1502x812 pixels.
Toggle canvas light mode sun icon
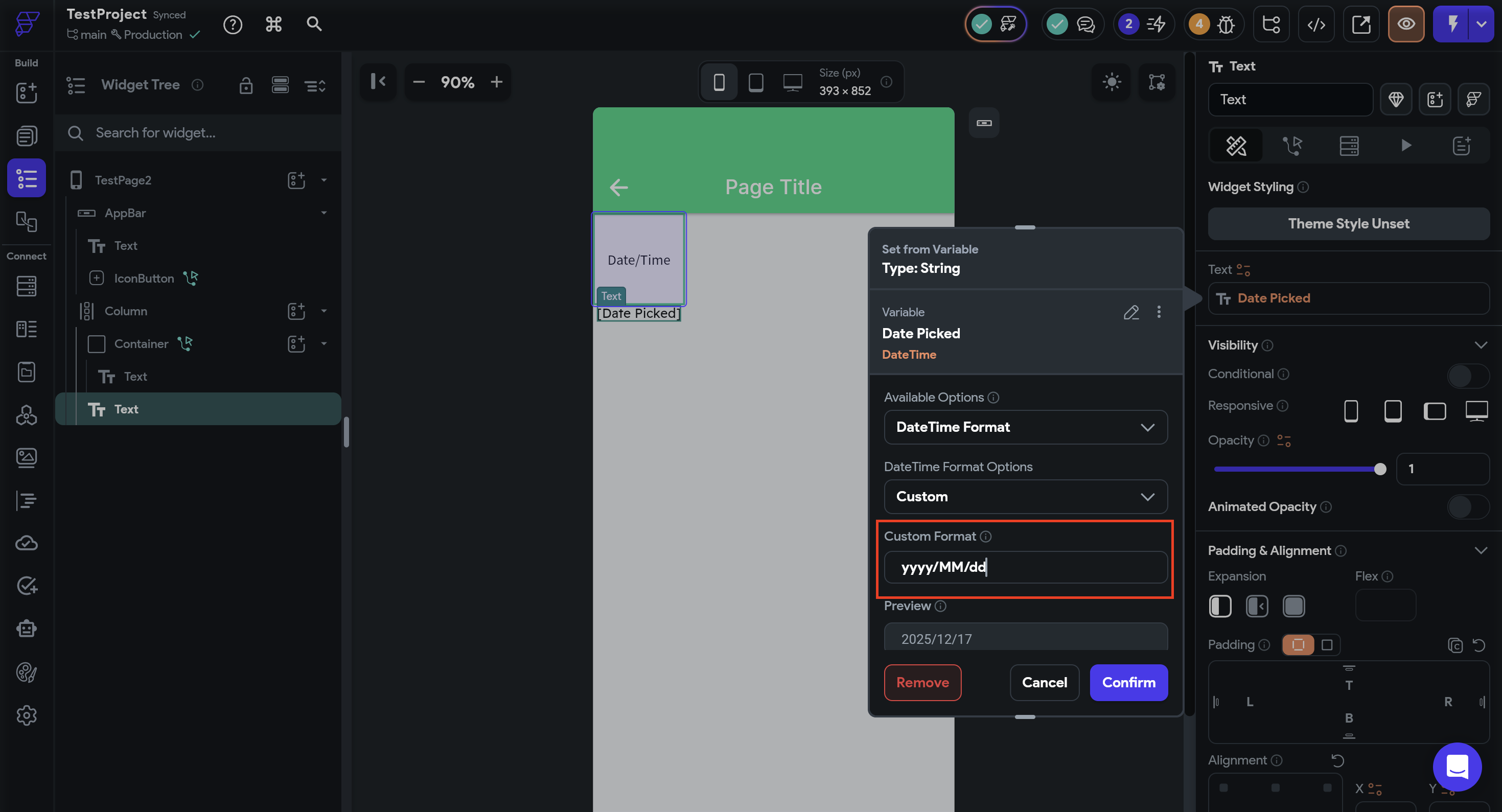pos(1112,82)
